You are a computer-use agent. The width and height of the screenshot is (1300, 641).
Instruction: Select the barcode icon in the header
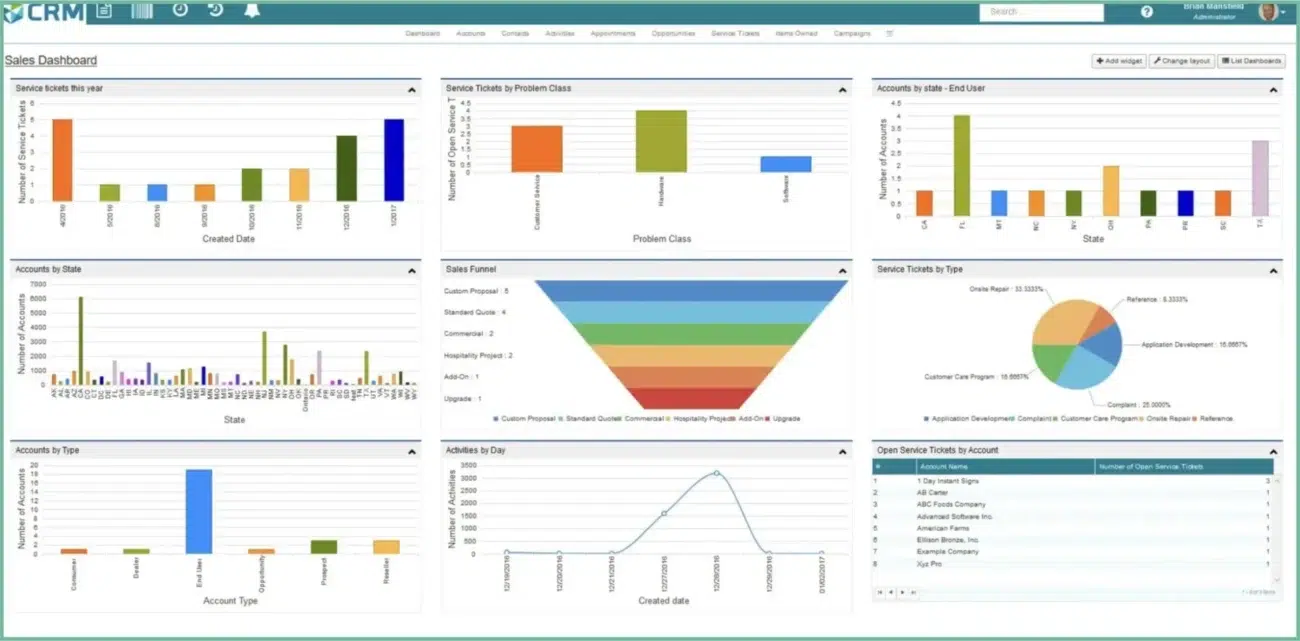tap(141, 11)
